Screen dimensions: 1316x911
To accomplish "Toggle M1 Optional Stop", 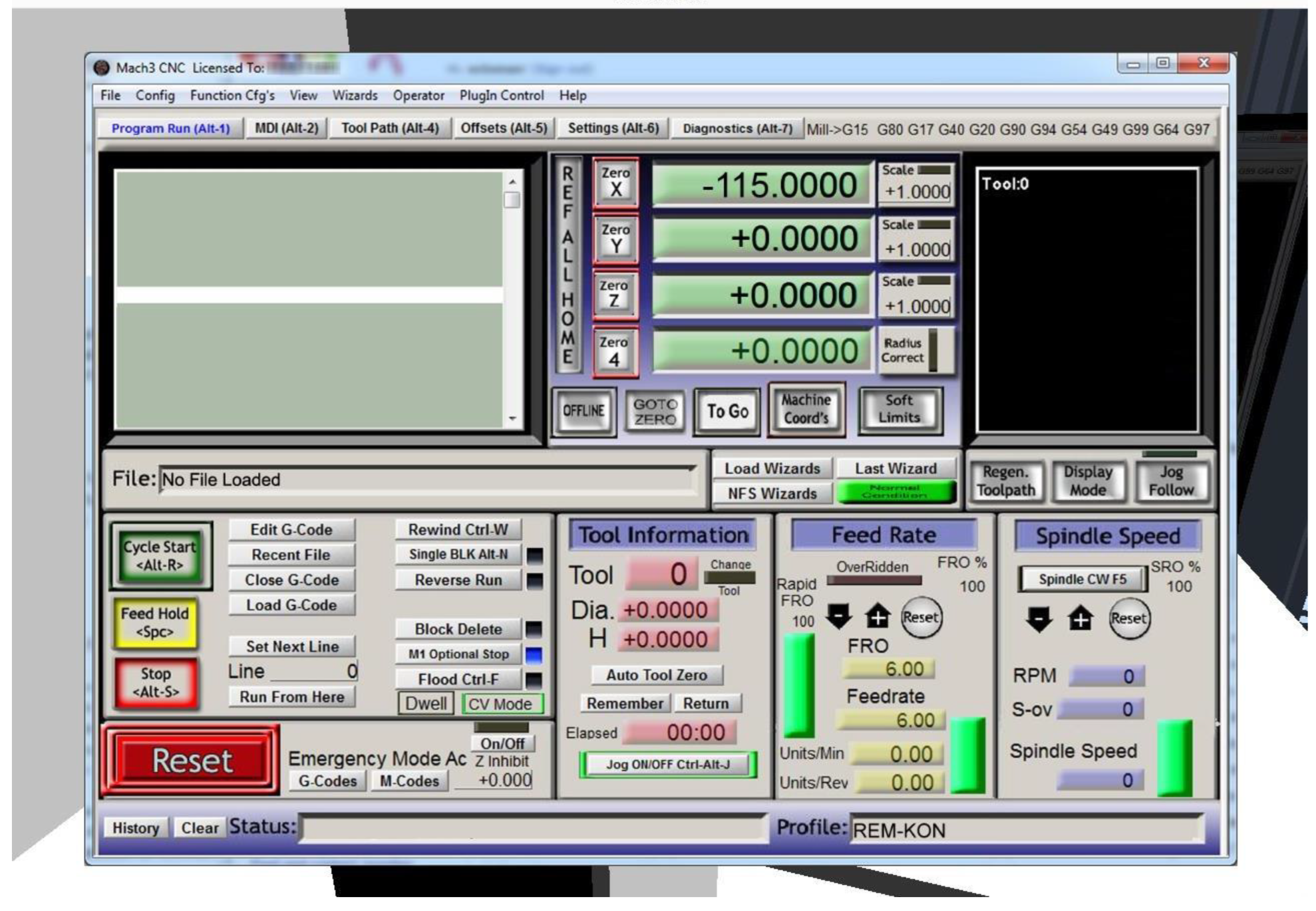I will pyautogui.click(x=458, y=655).
